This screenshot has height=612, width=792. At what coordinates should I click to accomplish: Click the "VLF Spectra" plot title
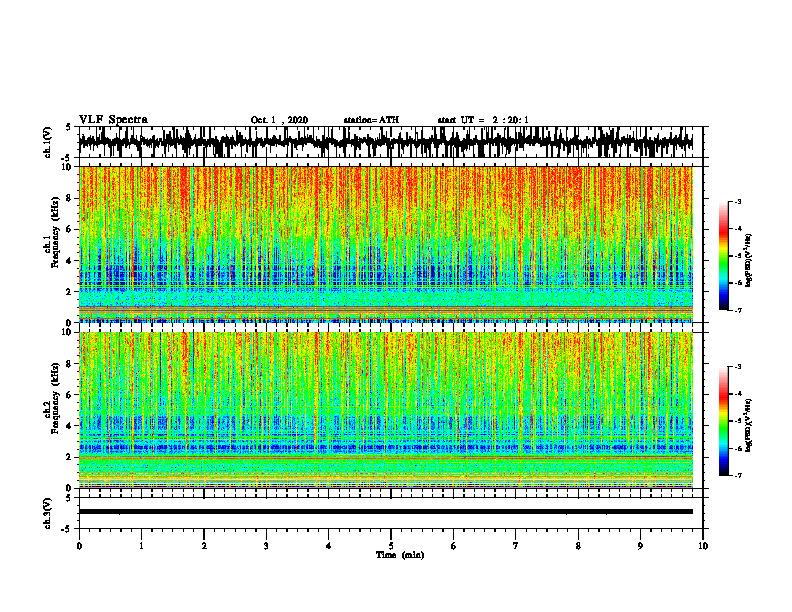[113, 120]
